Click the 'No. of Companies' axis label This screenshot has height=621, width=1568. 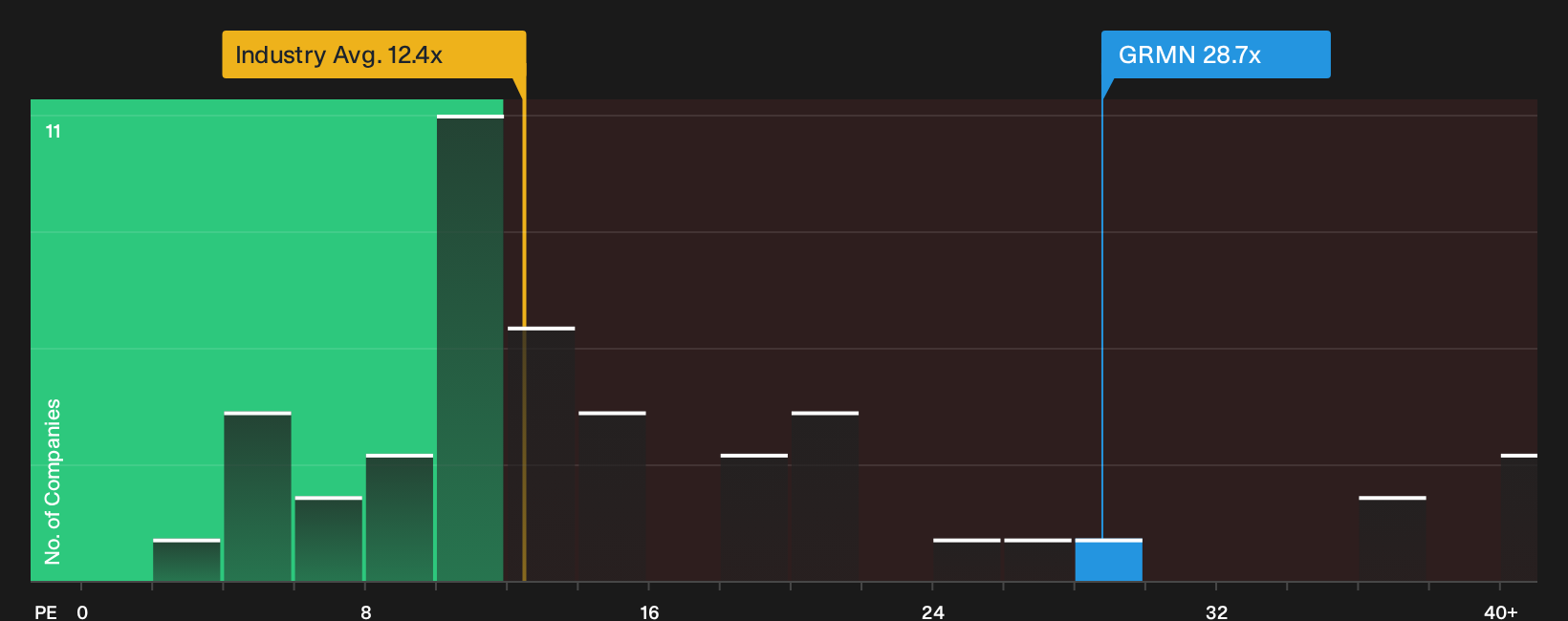(x=53, y=481)
